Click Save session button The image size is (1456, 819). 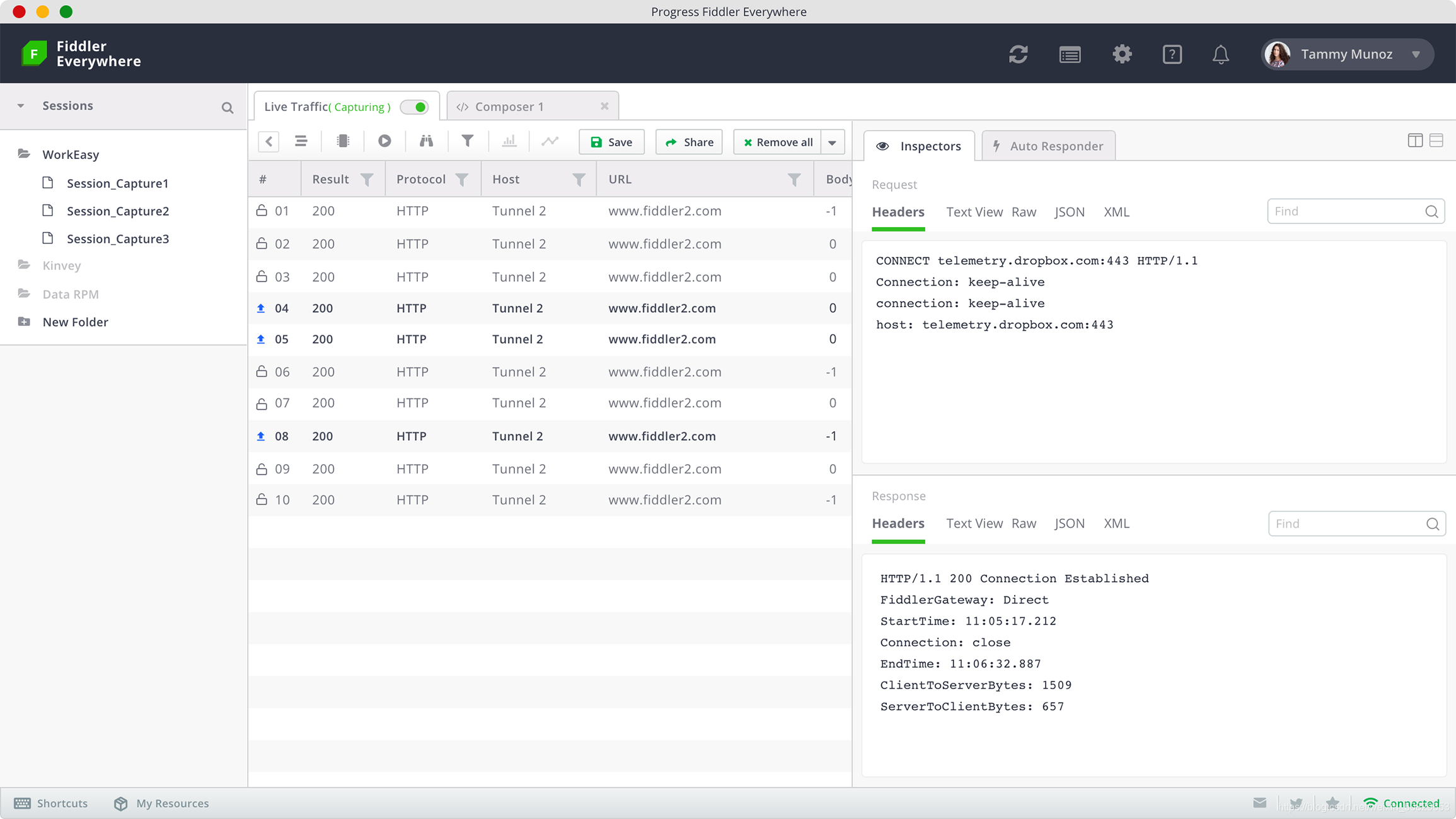tap(612, 142)
